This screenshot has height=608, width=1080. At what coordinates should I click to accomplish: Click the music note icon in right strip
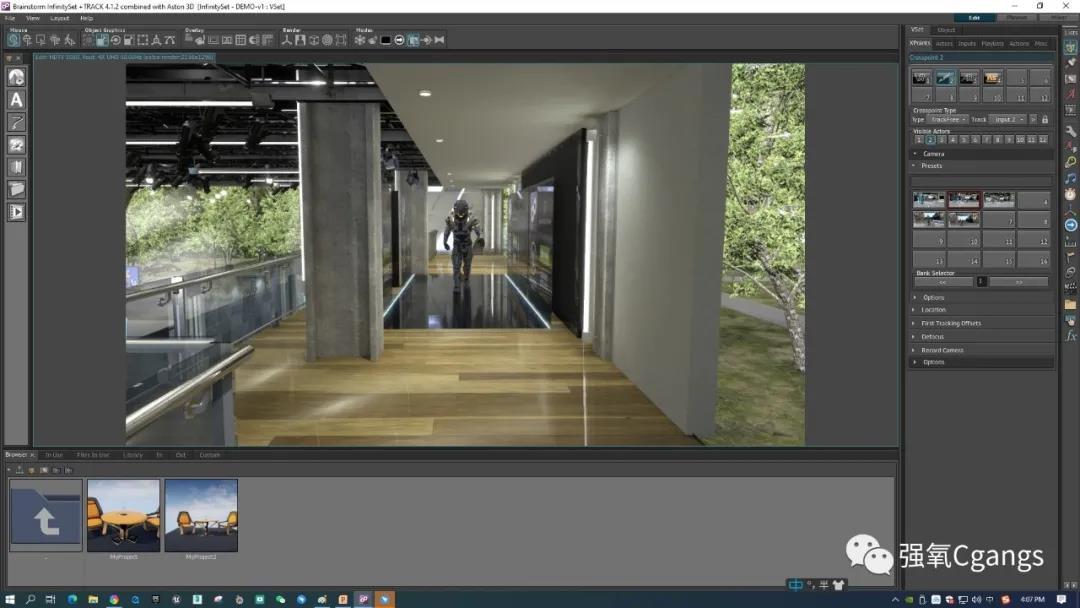(1071, 178)
